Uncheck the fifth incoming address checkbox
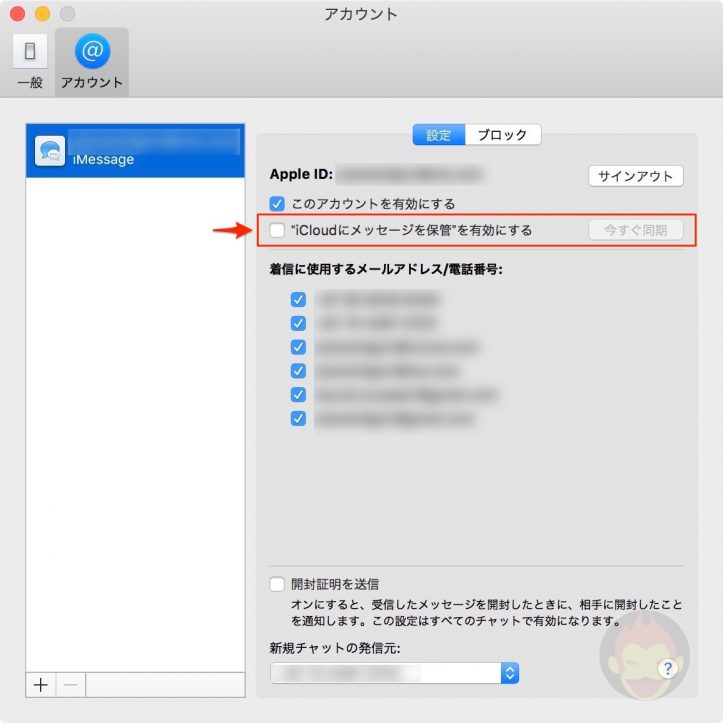Viewport: 723px width, 723px height. tap(298, 395)
